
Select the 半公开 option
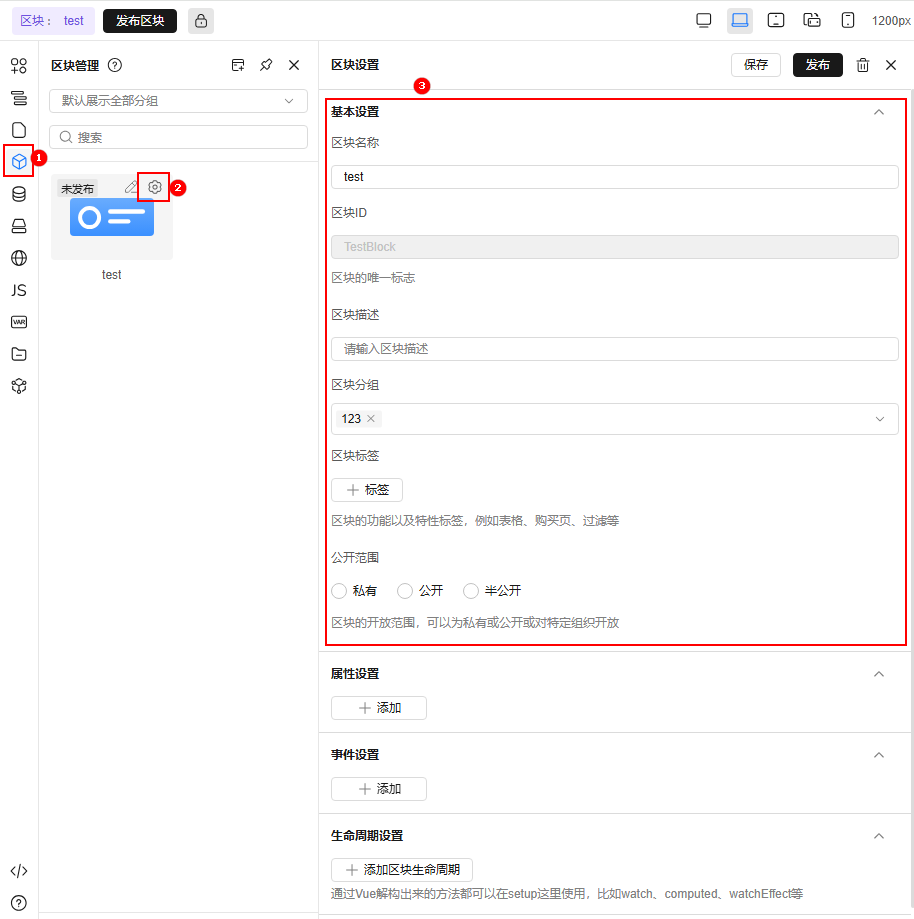pos(470,590)
